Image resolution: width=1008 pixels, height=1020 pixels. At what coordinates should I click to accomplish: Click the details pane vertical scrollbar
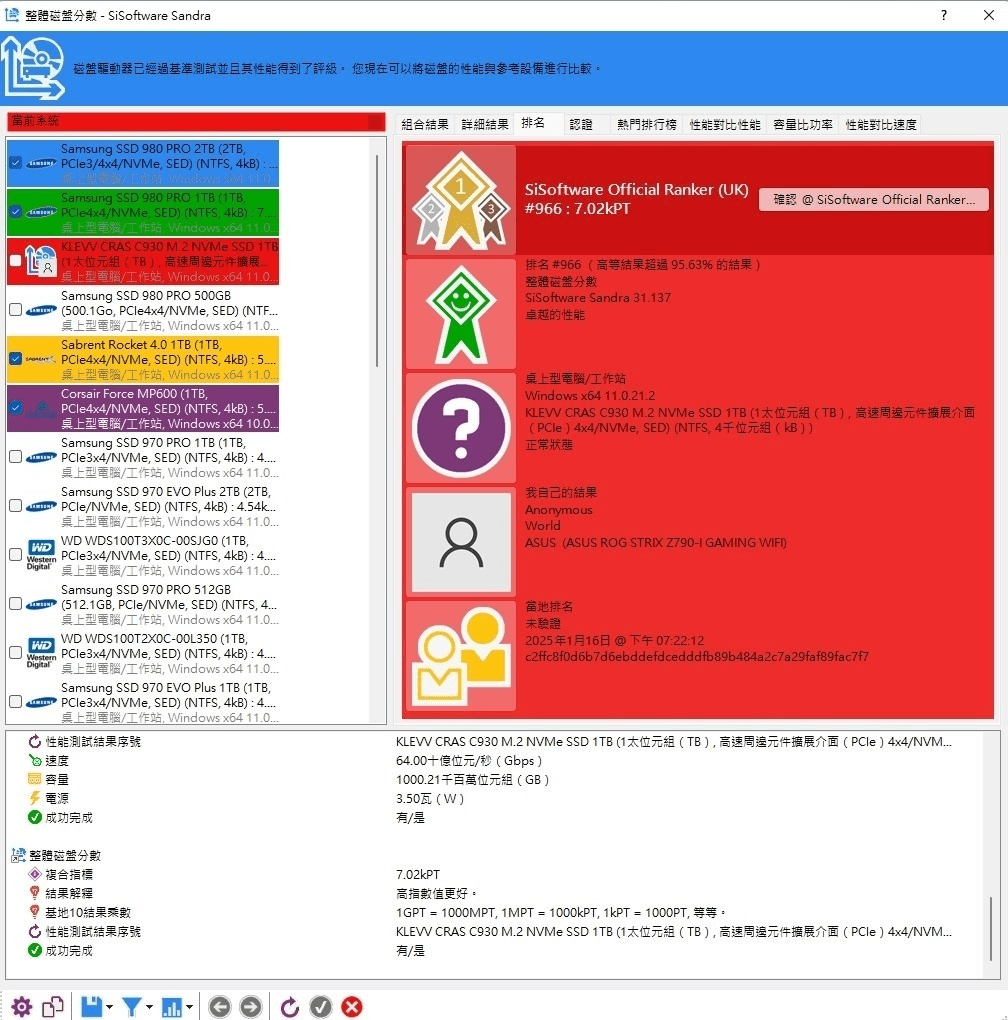991,928
